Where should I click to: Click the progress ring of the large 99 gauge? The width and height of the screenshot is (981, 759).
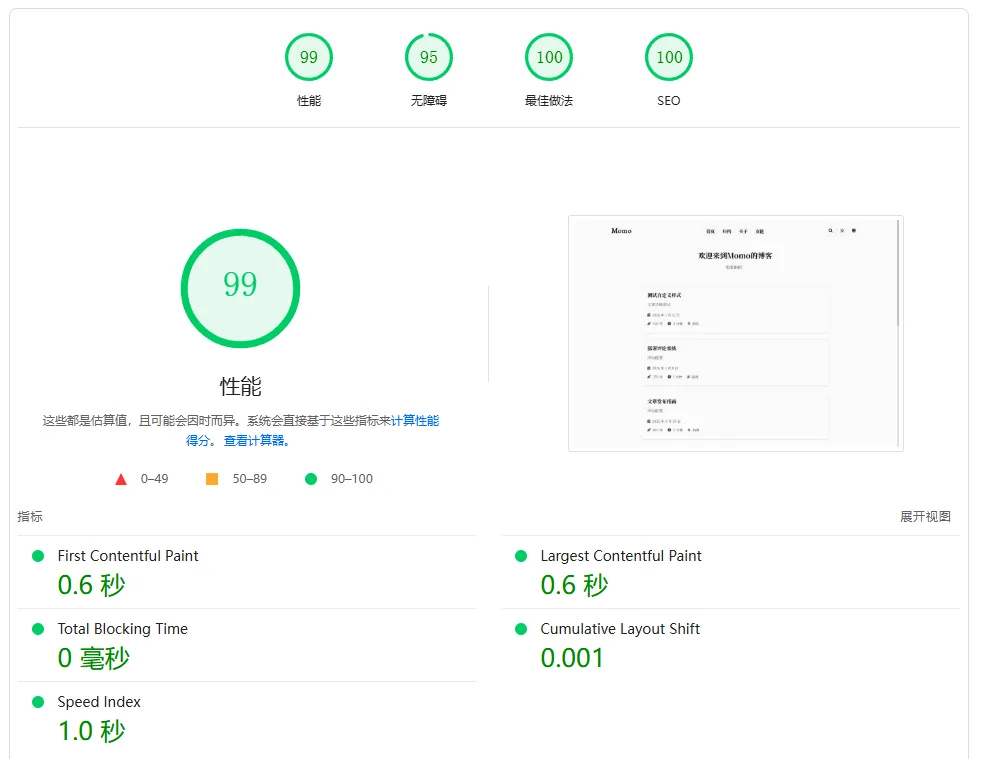click(240, 234)
